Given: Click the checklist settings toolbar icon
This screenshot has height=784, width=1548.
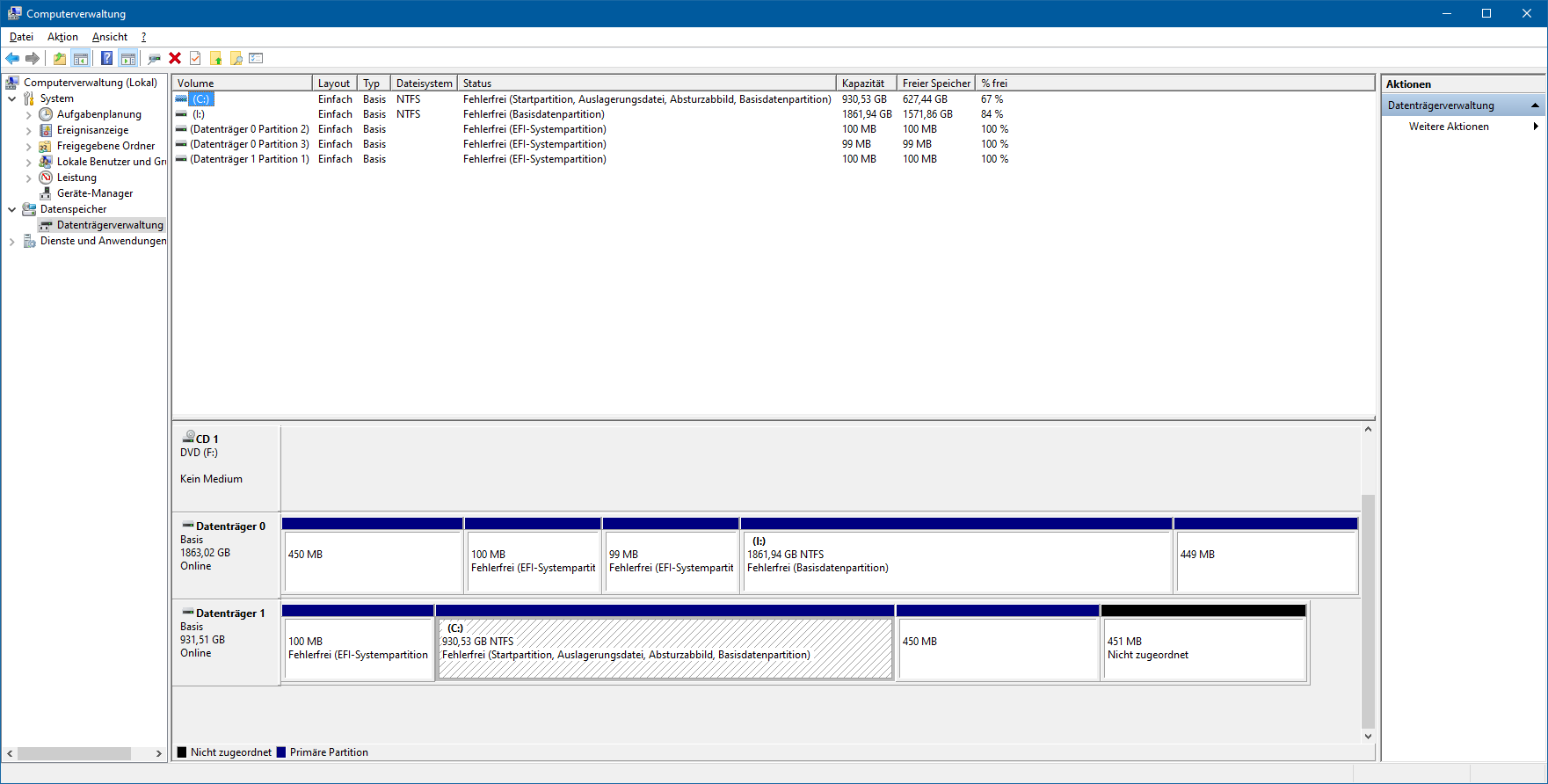Looking at the screenshot, I should pyautogui.click(x=256, y=58).
